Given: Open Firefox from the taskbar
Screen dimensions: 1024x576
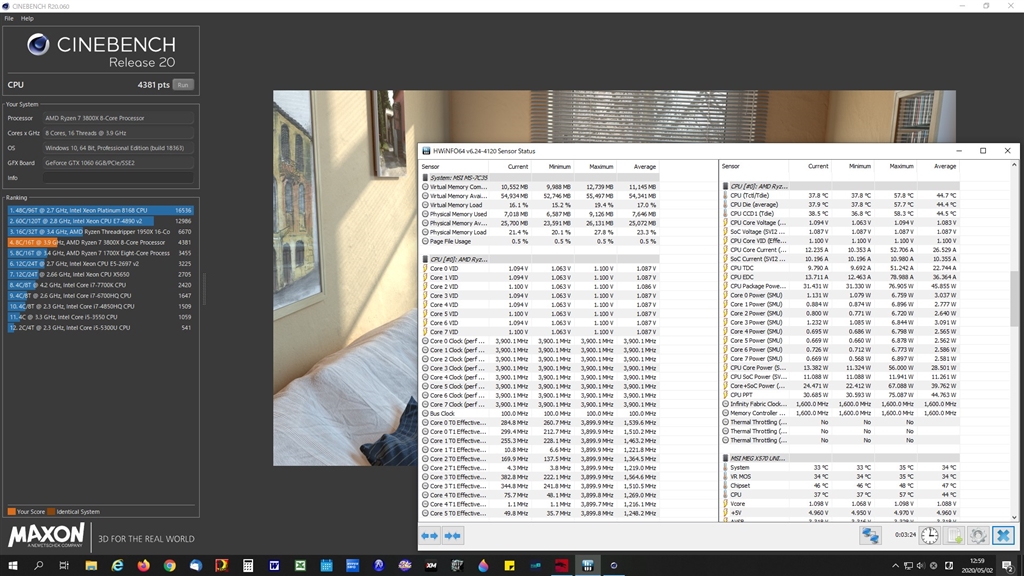Looking at the screenshot, I should tap(144, 566).
